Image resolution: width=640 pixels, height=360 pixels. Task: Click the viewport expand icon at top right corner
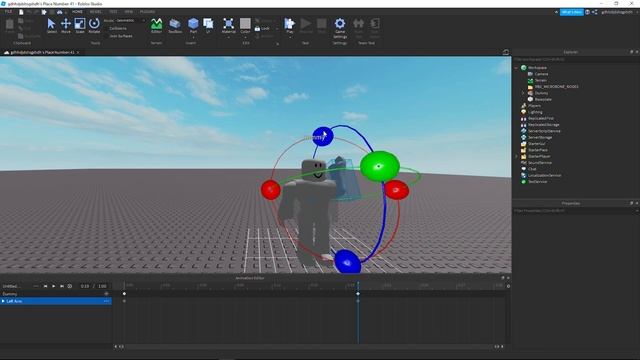coord(506,52)
